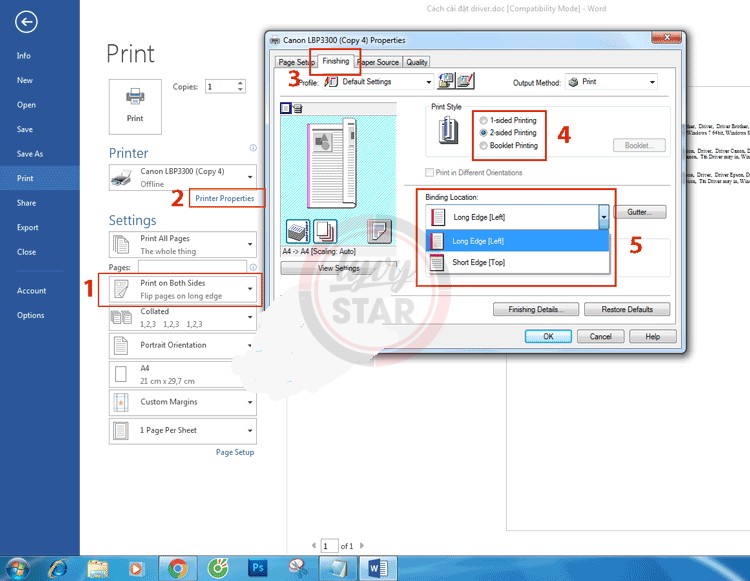Click Cancel in the printer properties dialog
Image resolution: width=750 pixels, height=581 pixels.
pyautogui.click(x=600, y=337)
